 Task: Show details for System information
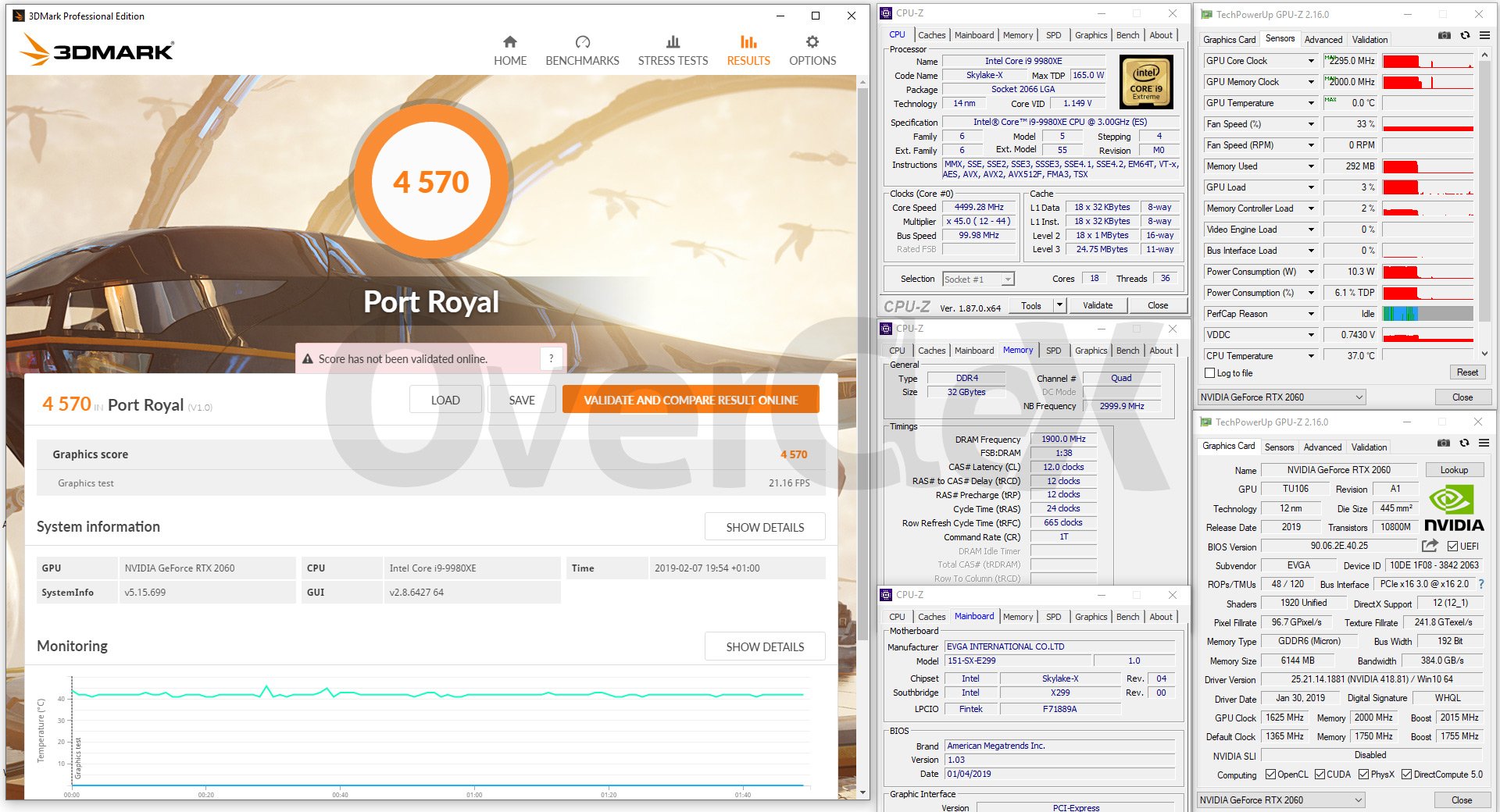click(765, 527)
